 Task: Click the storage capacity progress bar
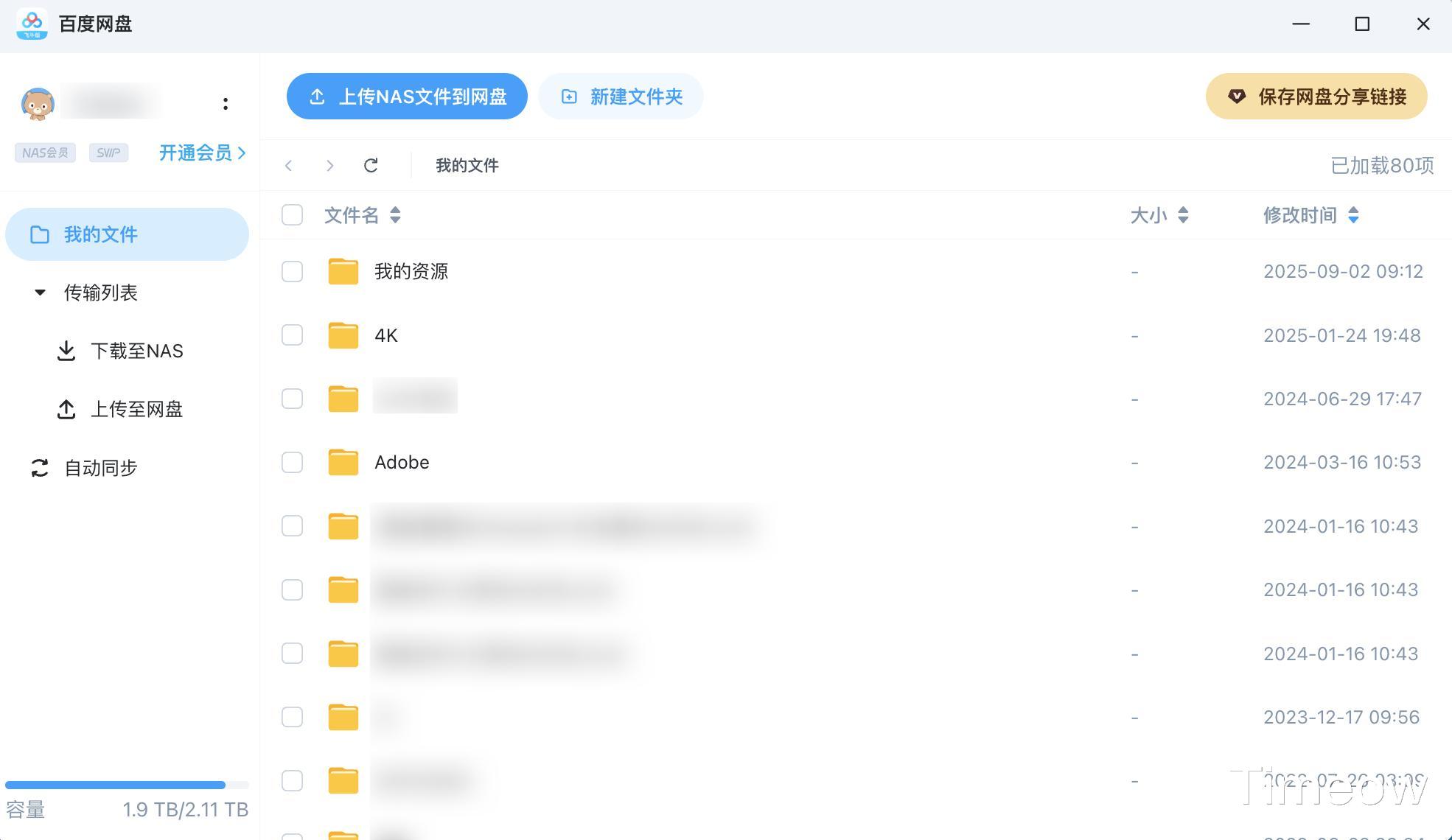click(127, 785)
